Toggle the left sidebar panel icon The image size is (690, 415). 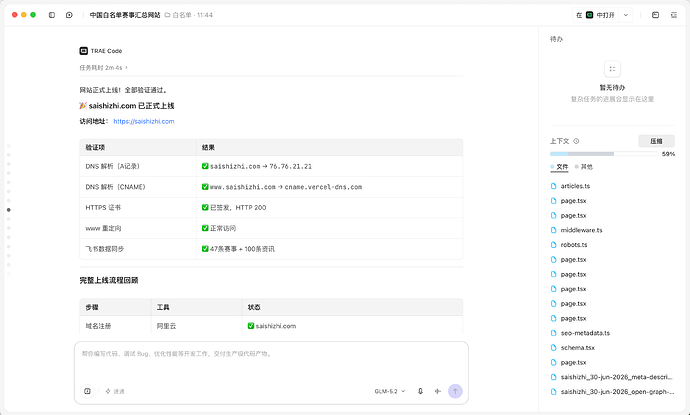click(x=52, y=15)
